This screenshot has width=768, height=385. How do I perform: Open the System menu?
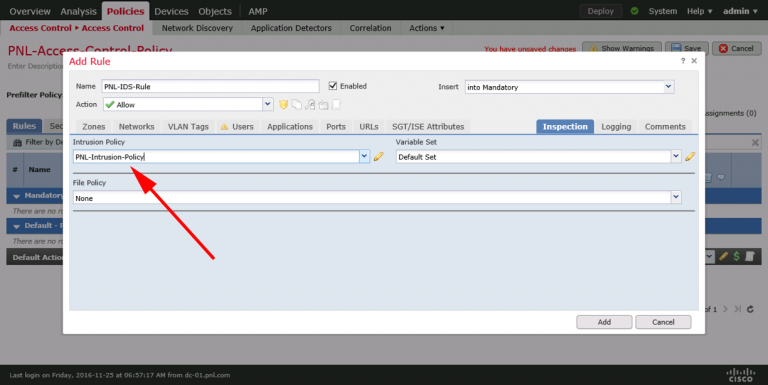coord(663,11)
